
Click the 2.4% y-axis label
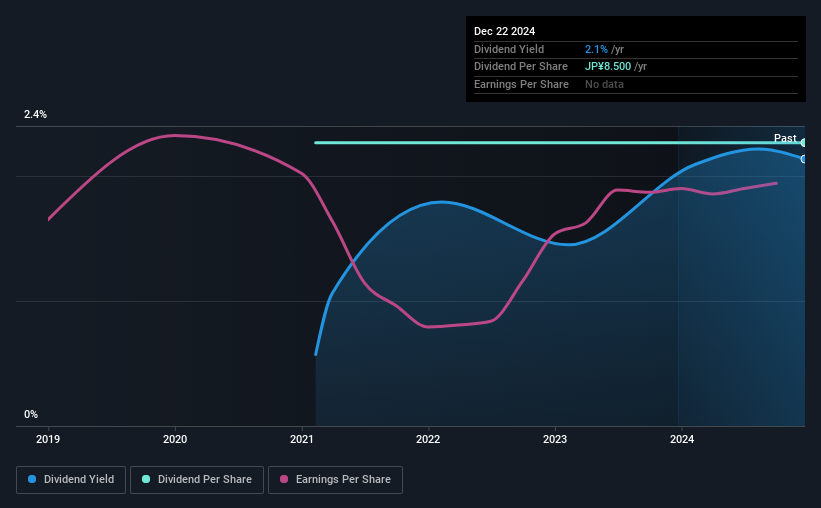click(x=35, y=114)
